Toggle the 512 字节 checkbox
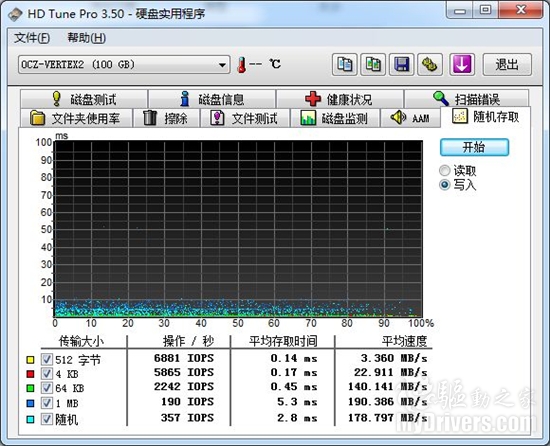 pyautogui.click(x=47, y=359)
